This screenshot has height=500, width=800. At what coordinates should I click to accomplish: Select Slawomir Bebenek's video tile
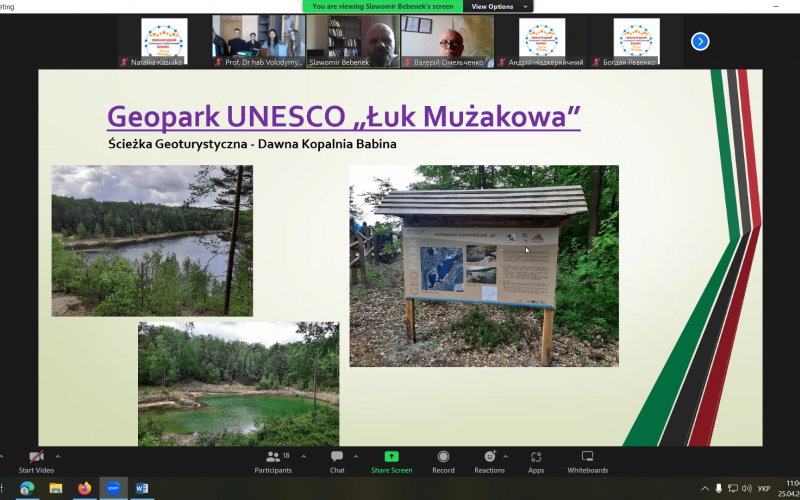(x=353, y=41)
